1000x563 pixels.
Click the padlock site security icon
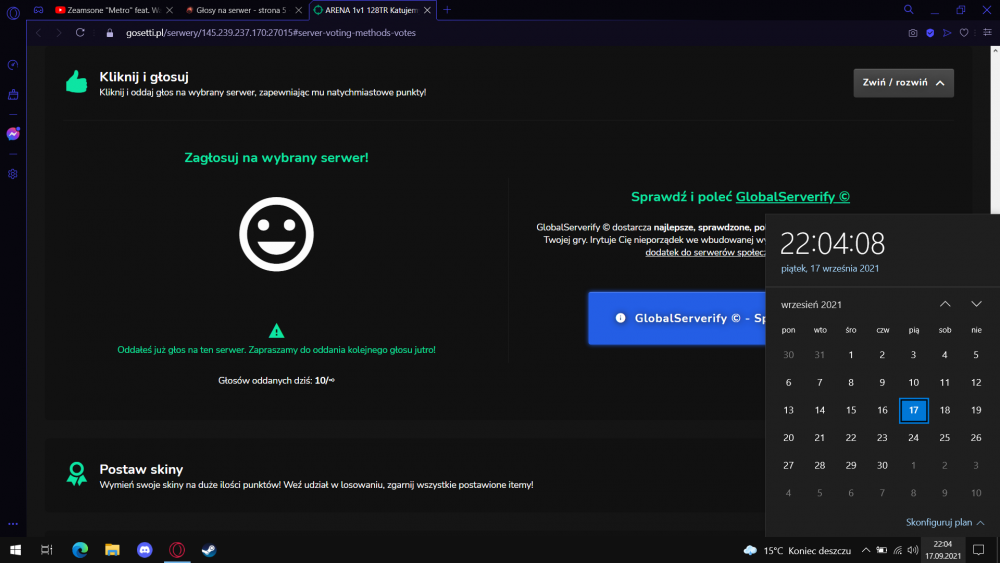[110, 33]
